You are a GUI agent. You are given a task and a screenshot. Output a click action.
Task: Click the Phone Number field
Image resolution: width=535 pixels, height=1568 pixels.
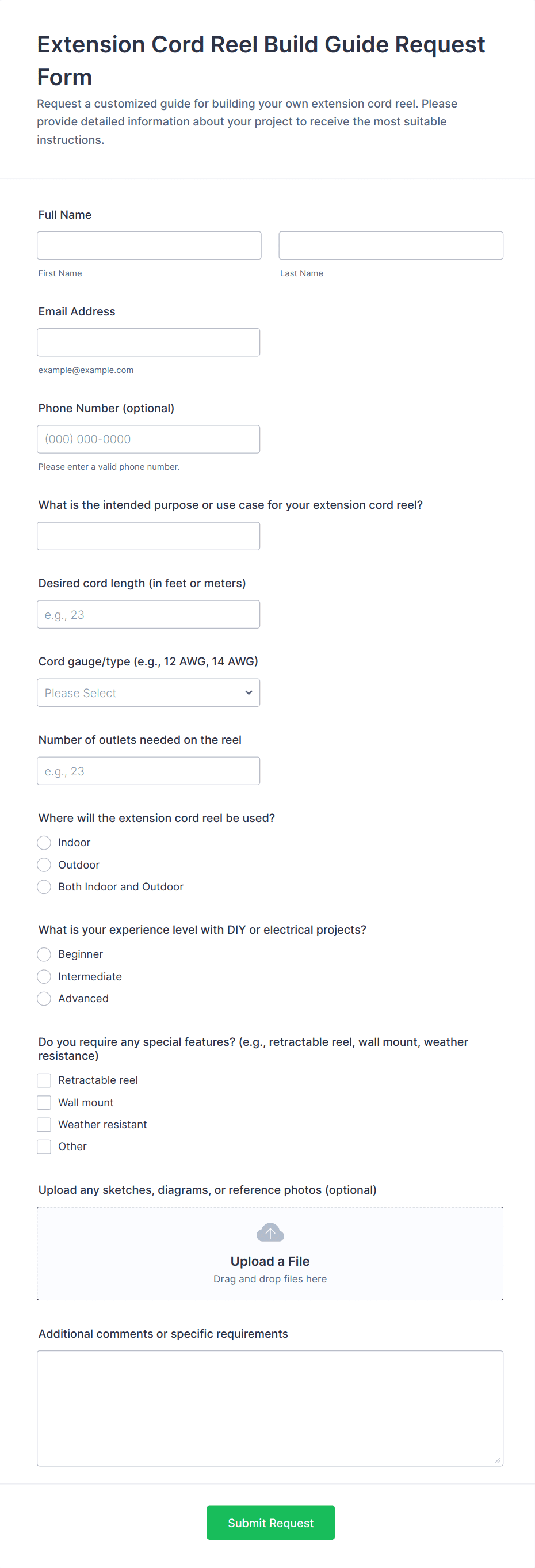148,439
